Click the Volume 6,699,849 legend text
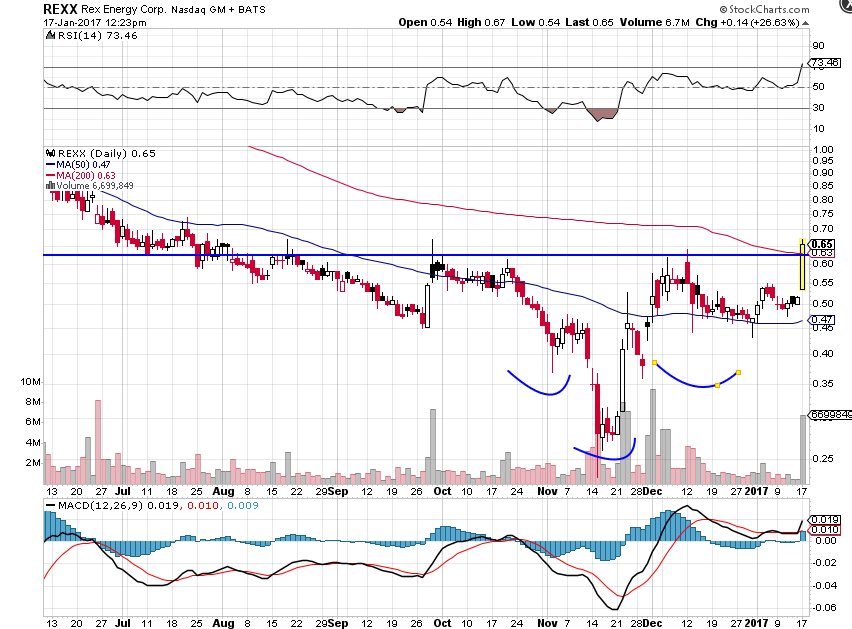Screen dimensions: 852x629 (x=95, y=186)
